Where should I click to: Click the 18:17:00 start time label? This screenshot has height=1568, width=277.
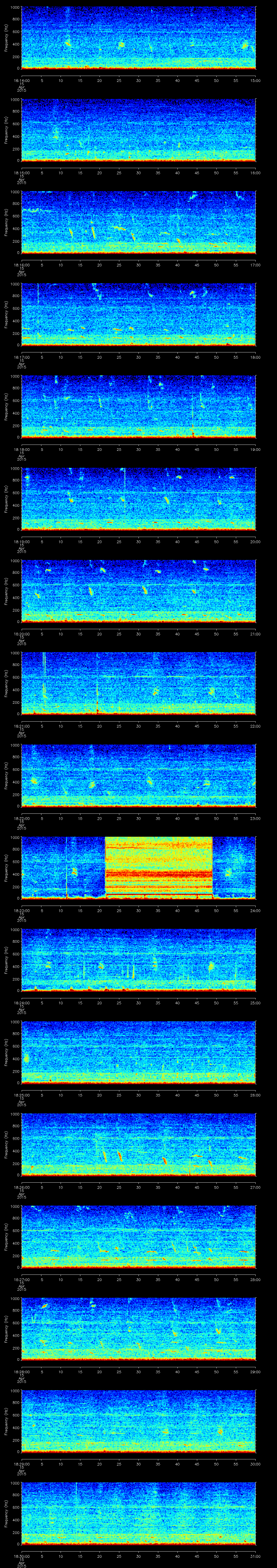[x=21, y=357]
